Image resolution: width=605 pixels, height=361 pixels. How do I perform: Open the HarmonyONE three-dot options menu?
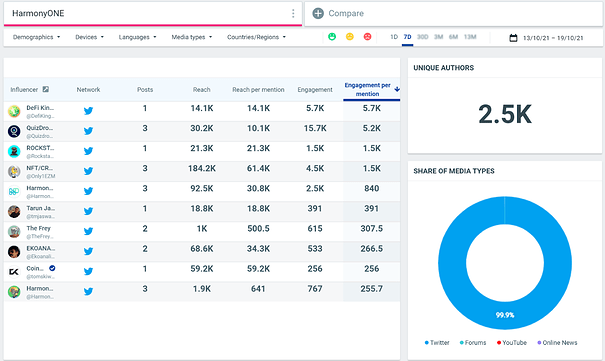coord(293,13)
